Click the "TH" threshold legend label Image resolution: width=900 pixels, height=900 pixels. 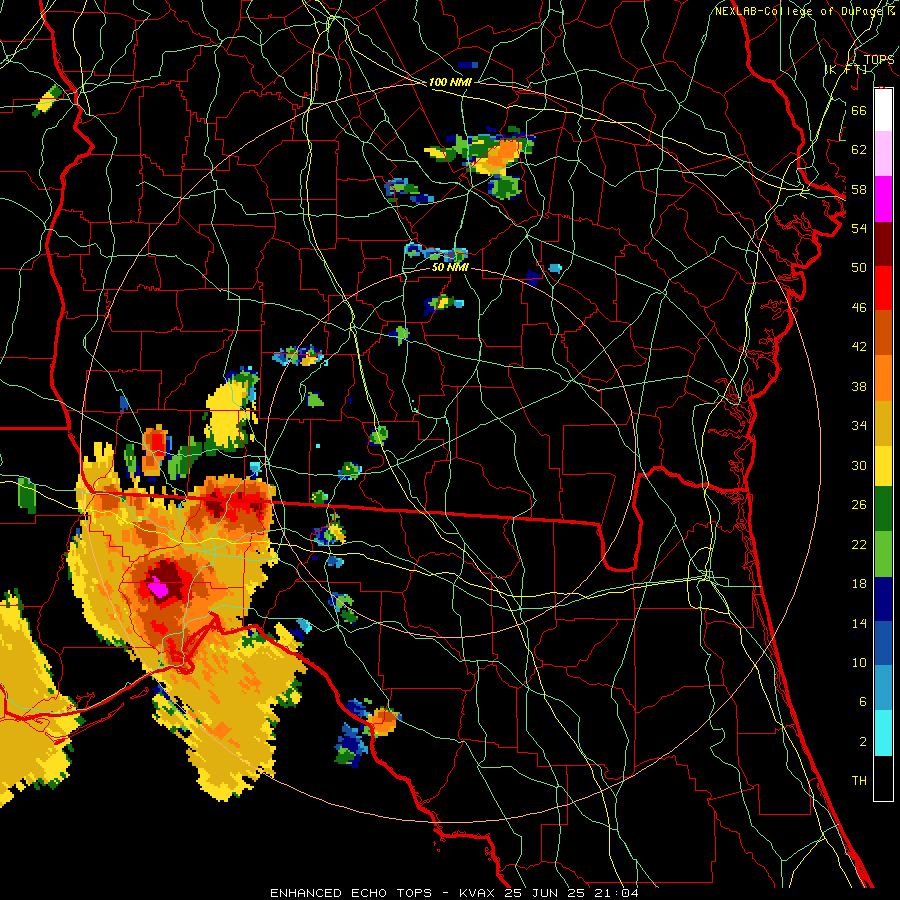[x=859, y=781]
